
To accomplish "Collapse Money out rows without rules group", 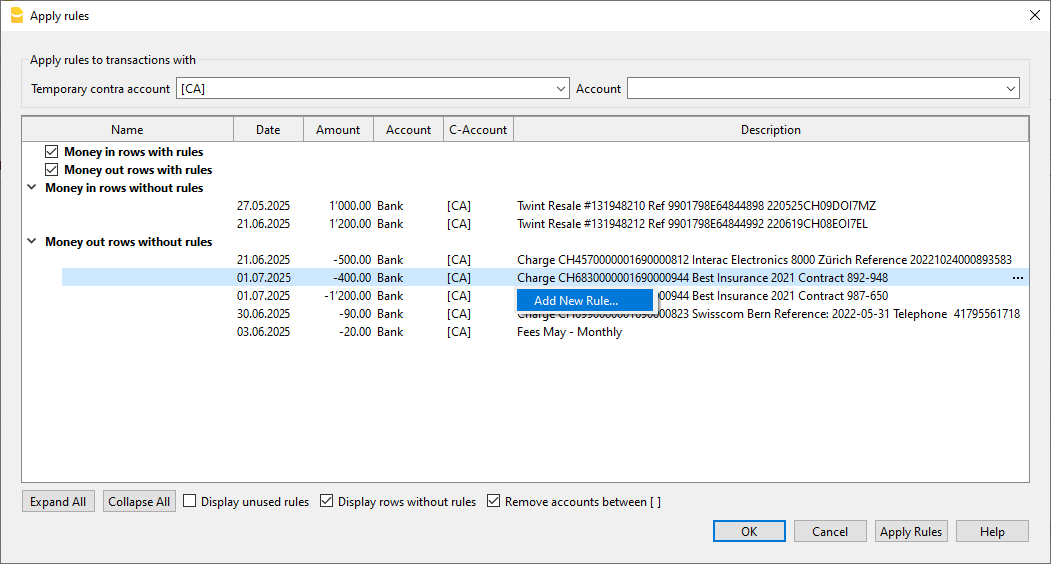I will [32, 242].
